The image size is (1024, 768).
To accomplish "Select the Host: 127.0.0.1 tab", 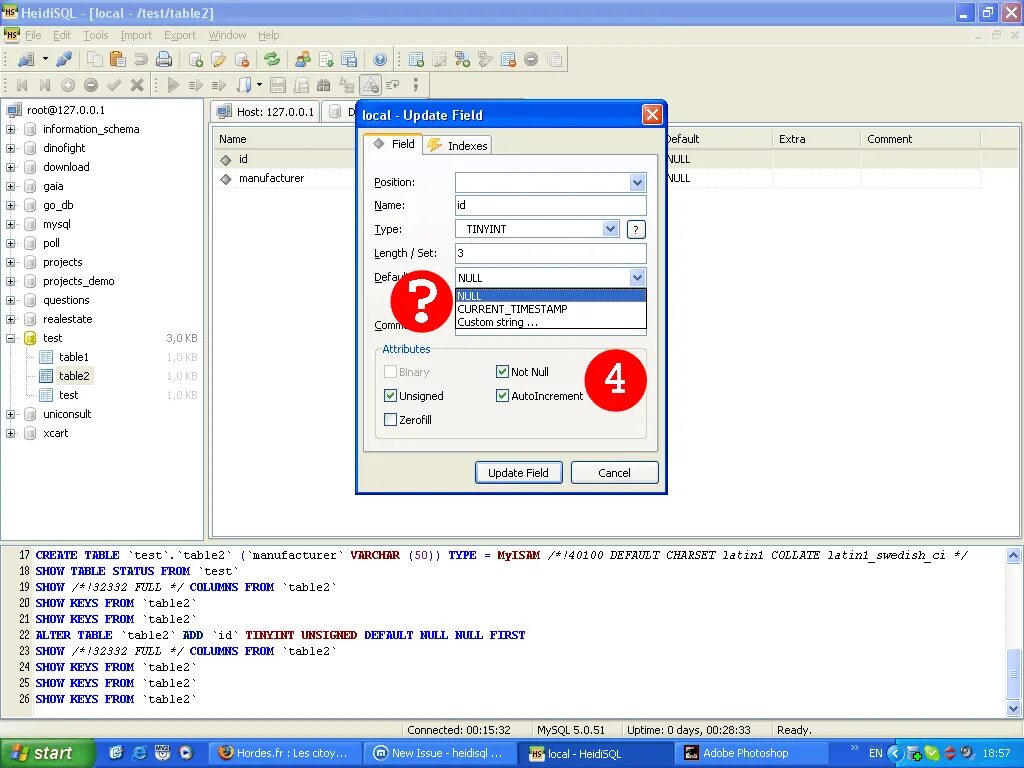I will click(266, 112).
